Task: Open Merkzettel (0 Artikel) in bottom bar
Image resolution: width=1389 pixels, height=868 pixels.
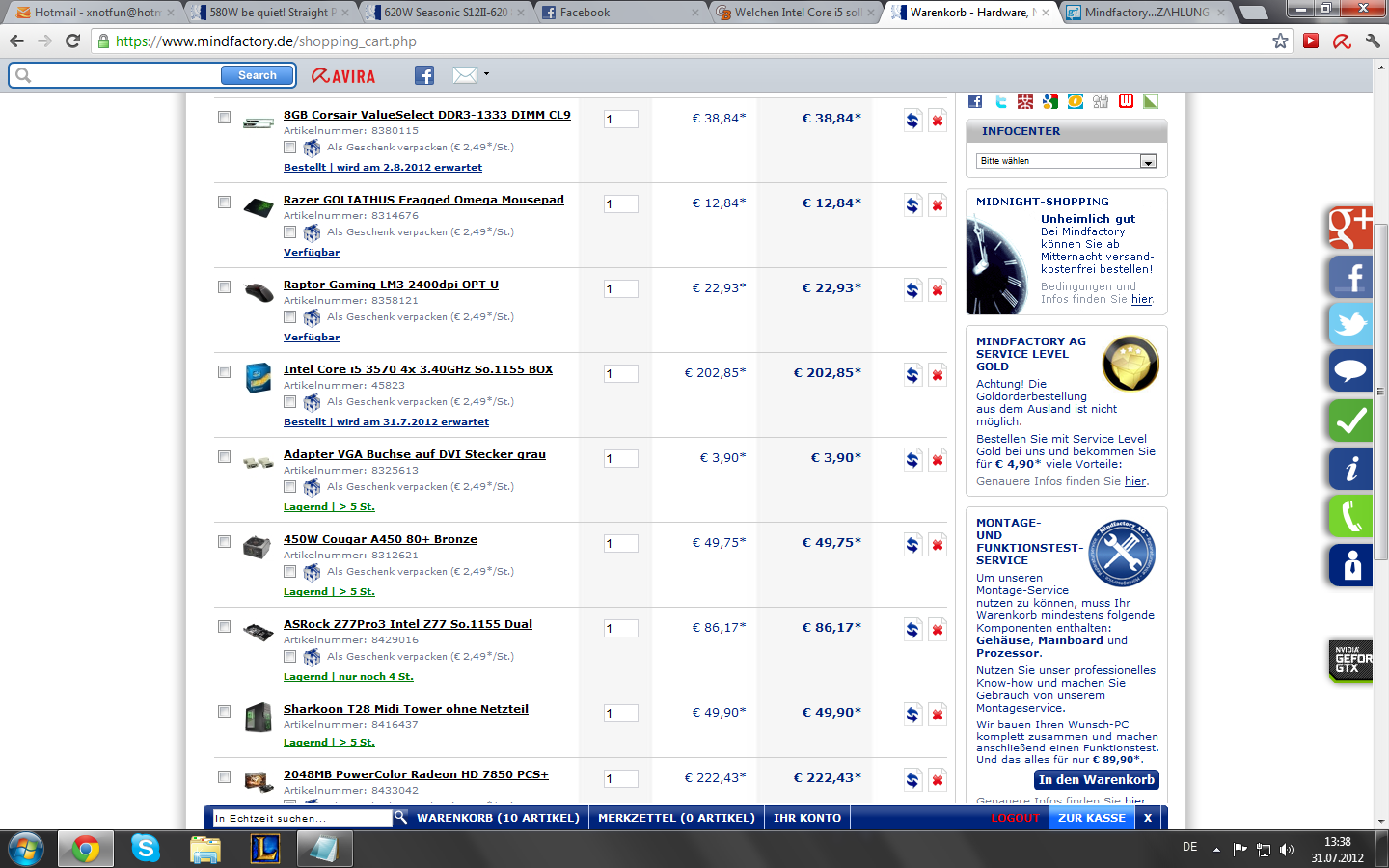Action: 676,818
